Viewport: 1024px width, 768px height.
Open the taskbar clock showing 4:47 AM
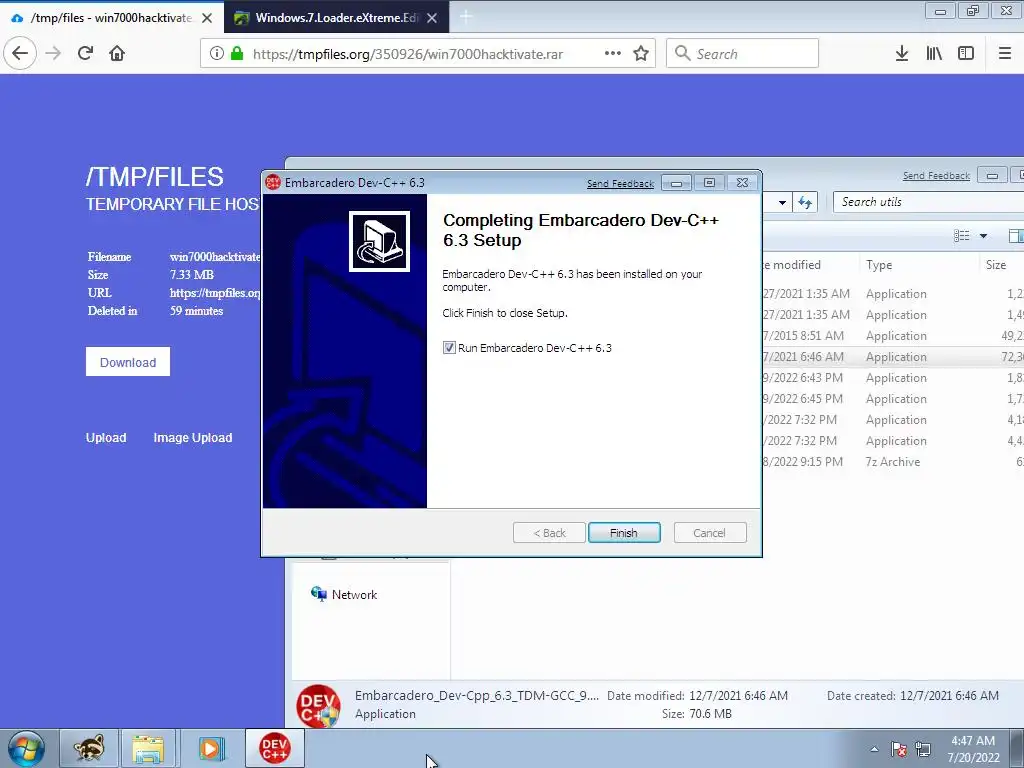[x=973, y=749]
